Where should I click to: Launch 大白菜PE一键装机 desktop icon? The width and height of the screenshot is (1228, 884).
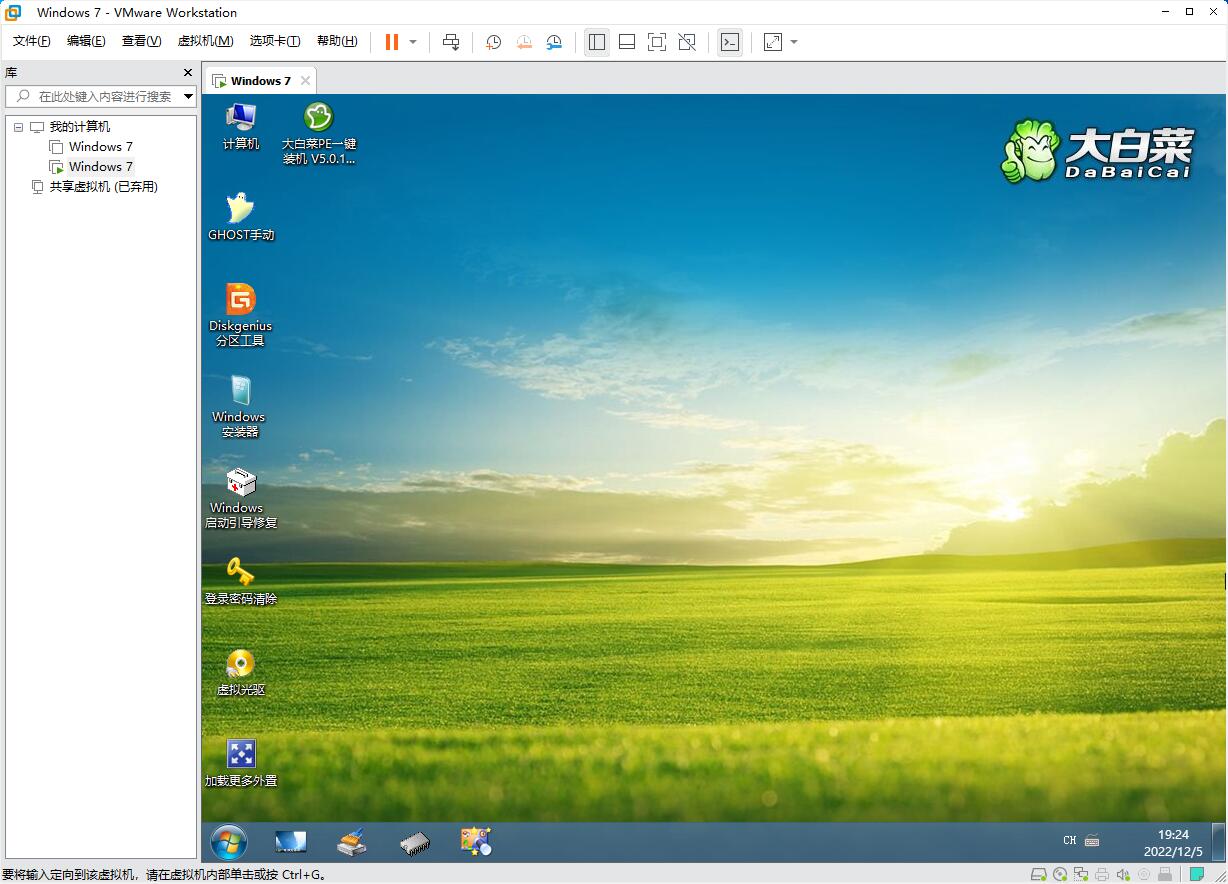(318, 134)
